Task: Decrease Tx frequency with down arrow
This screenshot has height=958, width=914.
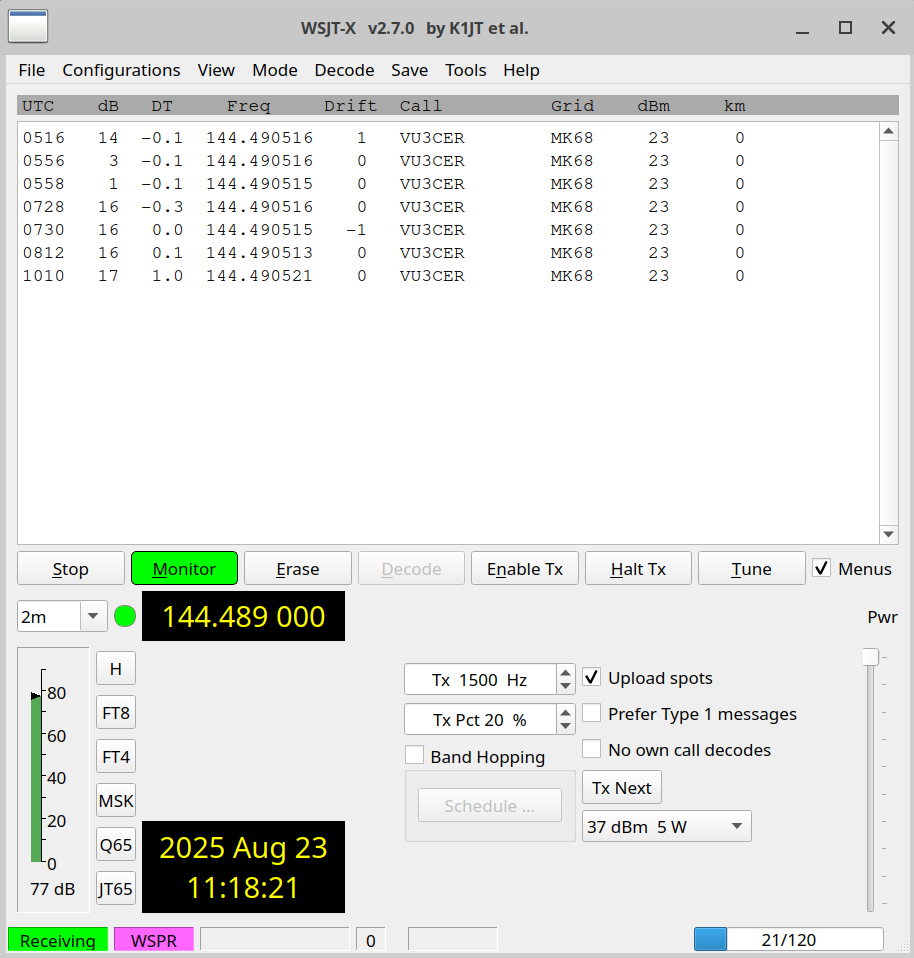Action: coord(566,687)
